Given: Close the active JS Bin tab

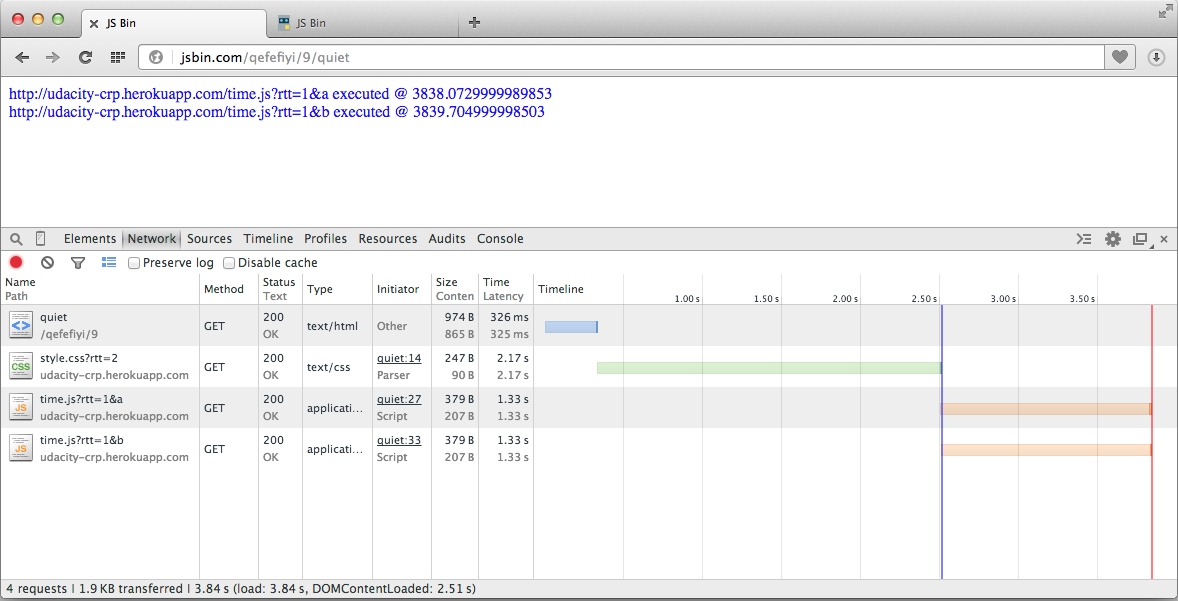Looking at the screenshot, I should [94, 23].
